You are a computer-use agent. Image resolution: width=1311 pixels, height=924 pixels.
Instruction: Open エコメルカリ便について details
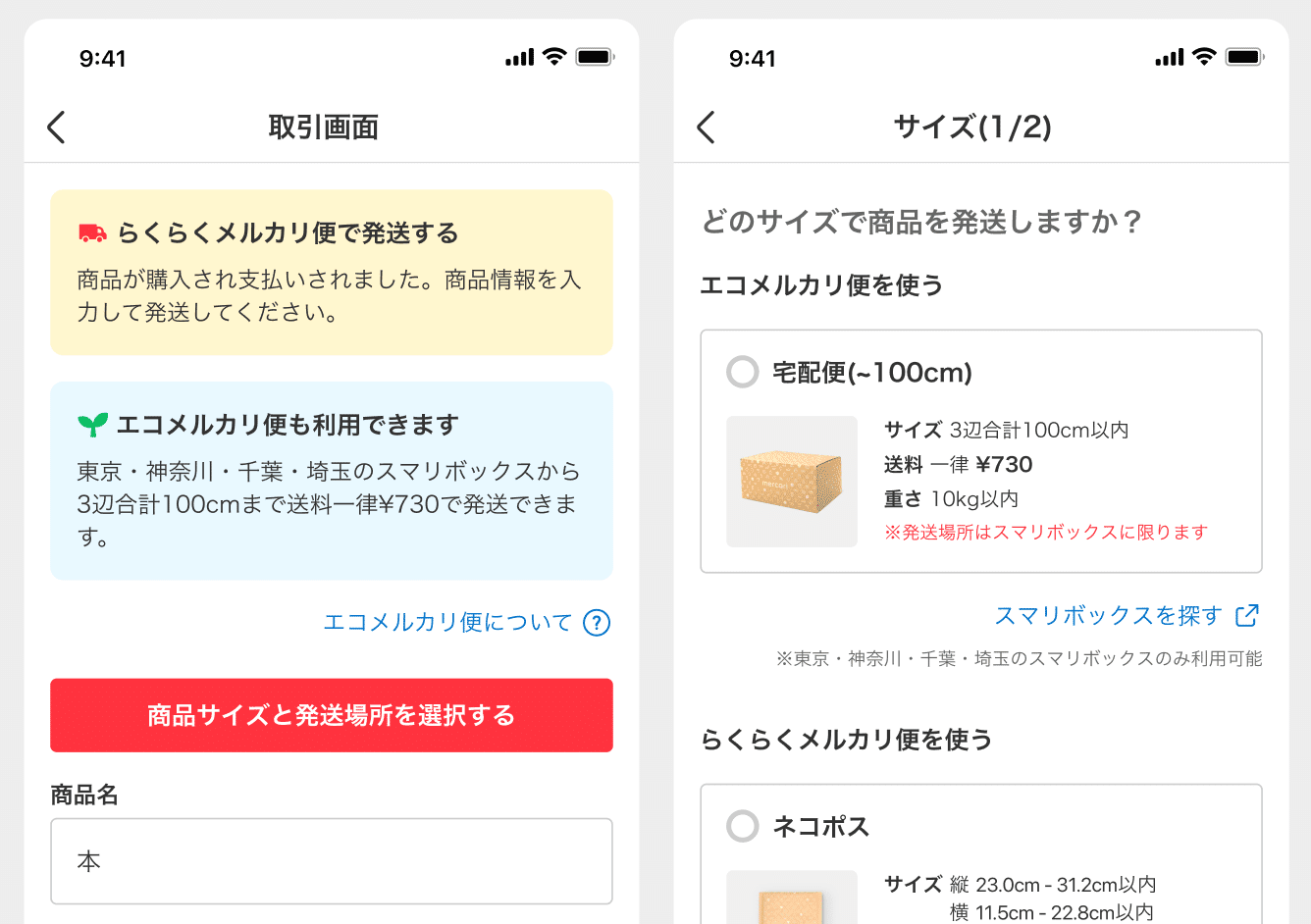[x=449, y=622]
